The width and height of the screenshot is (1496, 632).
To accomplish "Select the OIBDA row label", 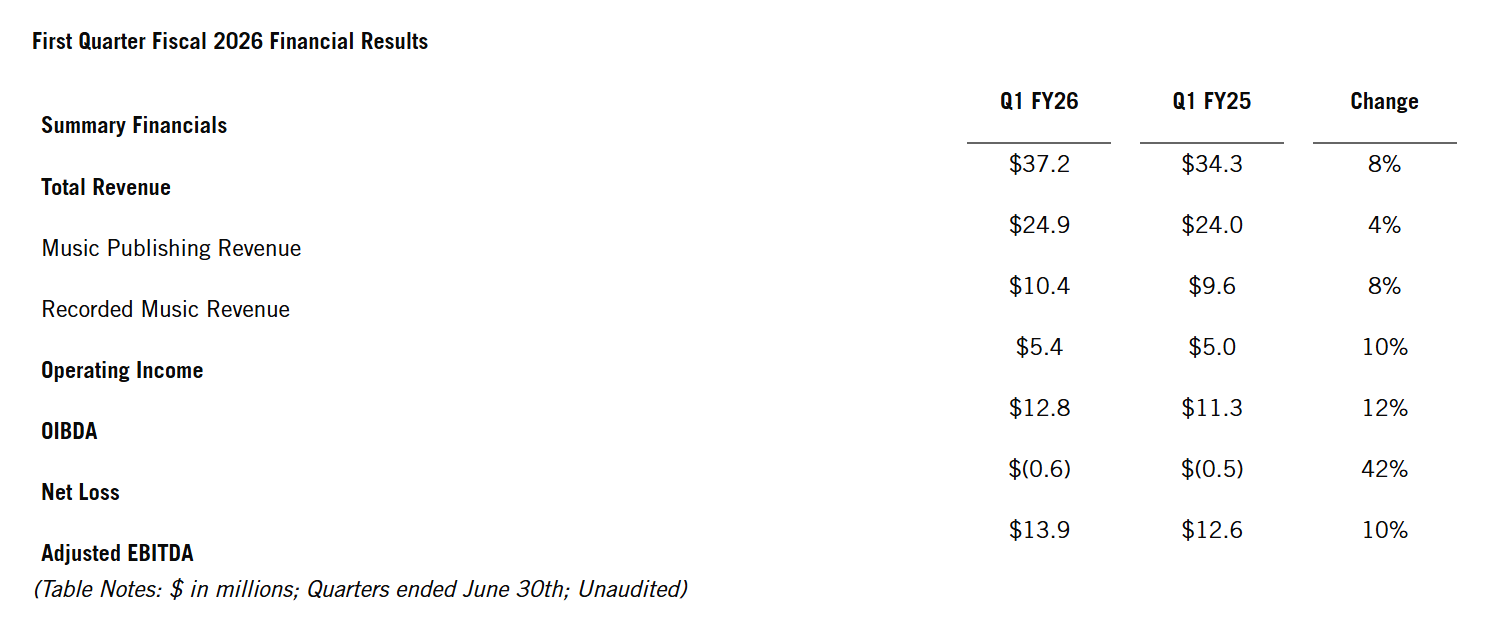I will point(69,431).
